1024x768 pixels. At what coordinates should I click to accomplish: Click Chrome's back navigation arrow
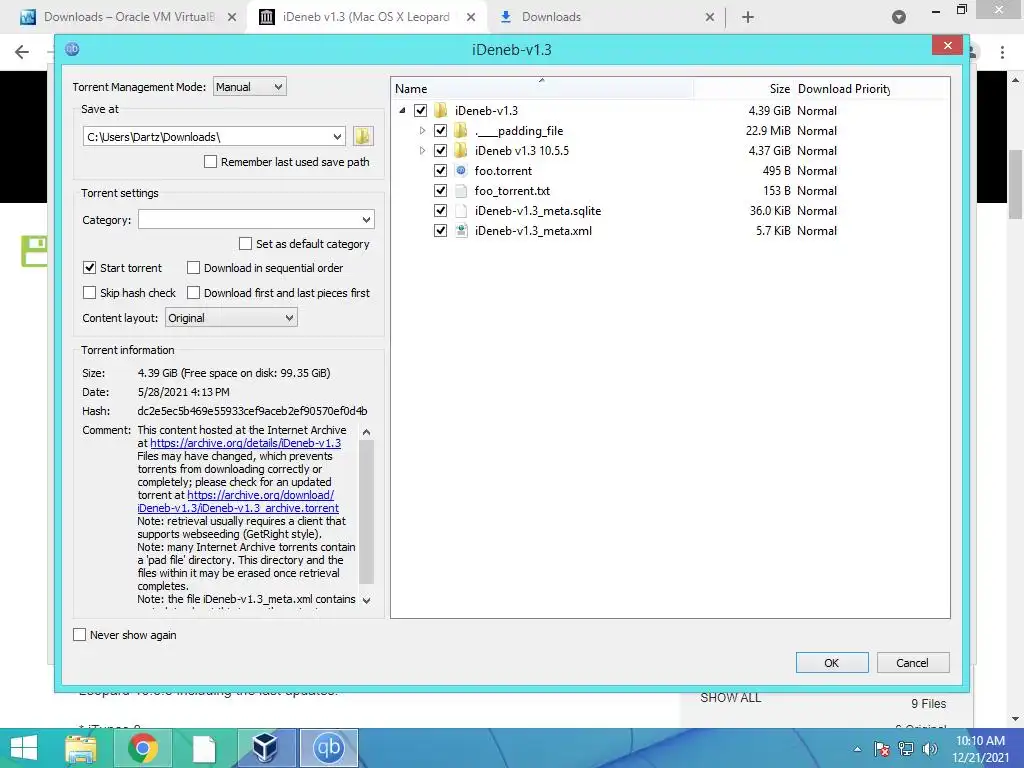tap(22, 52)
